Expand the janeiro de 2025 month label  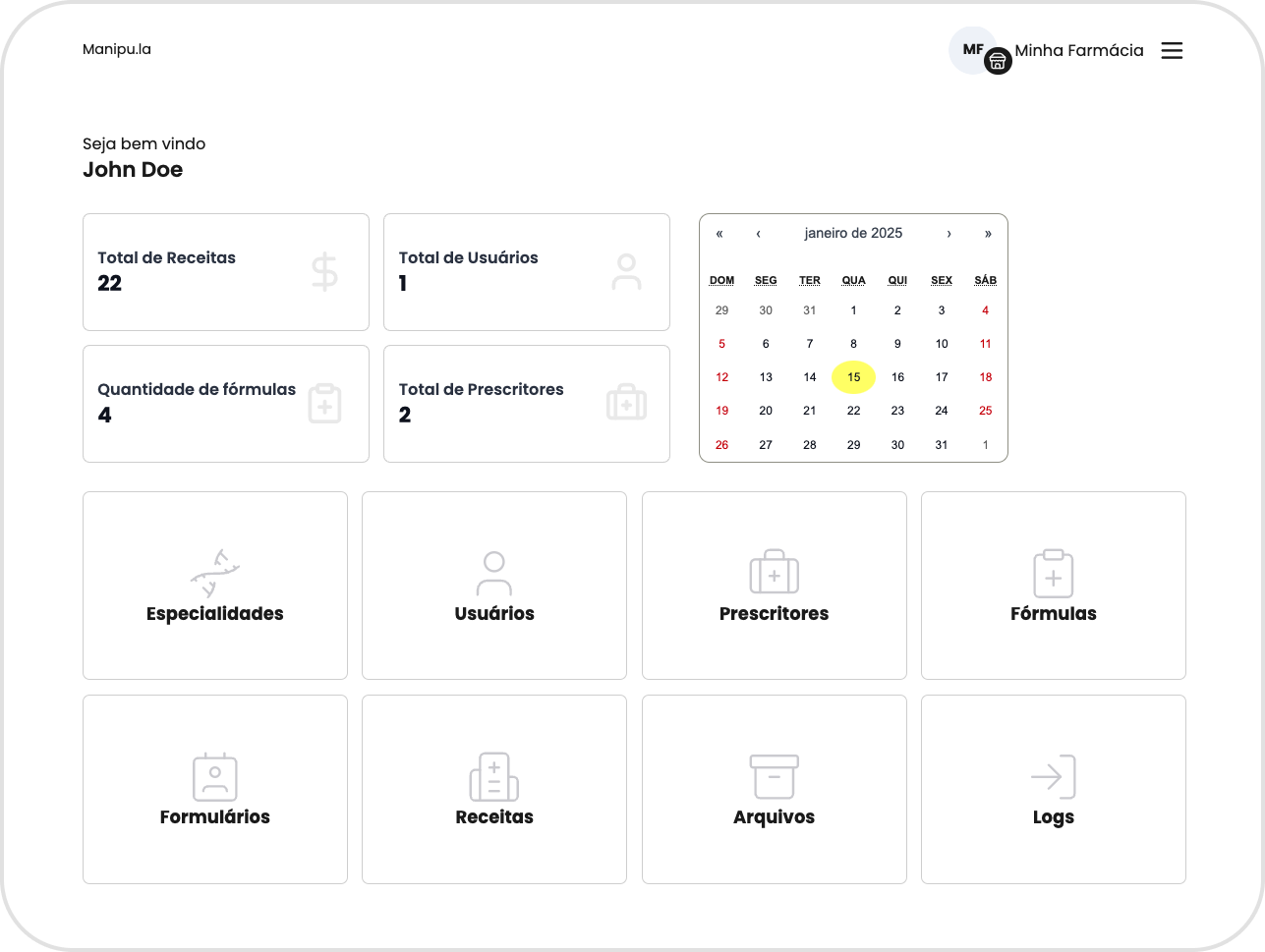[x=853, y=234]
